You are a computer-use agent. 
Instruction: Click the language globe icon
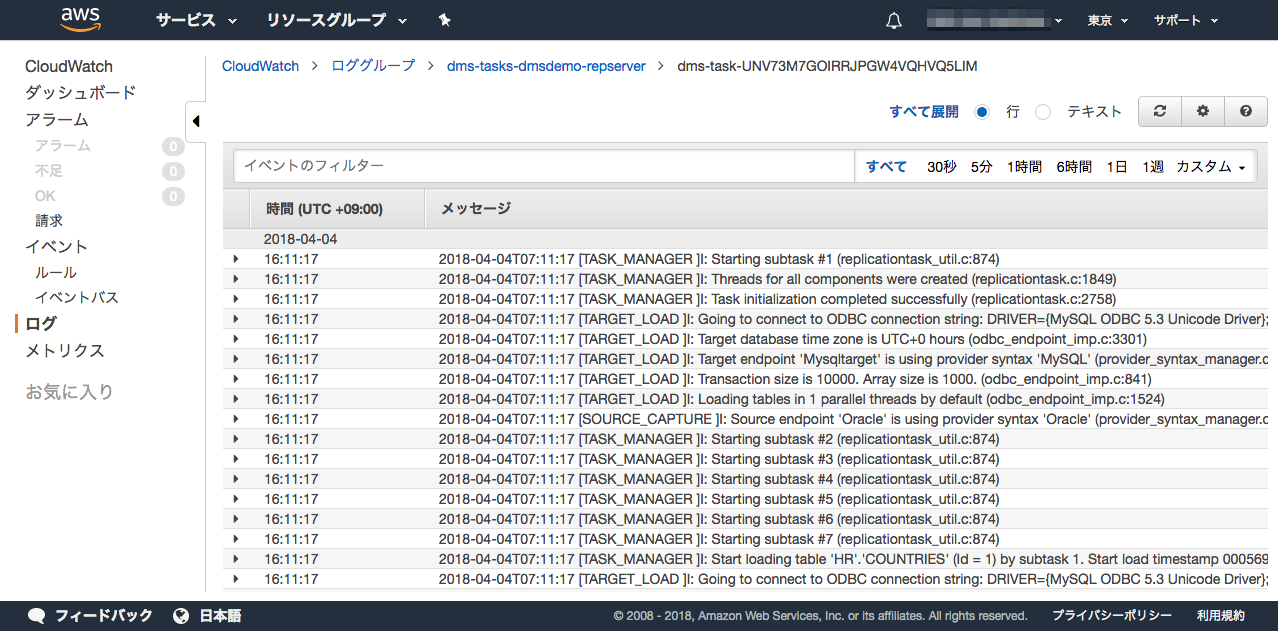pyautogui.click(x=181, y=616)
